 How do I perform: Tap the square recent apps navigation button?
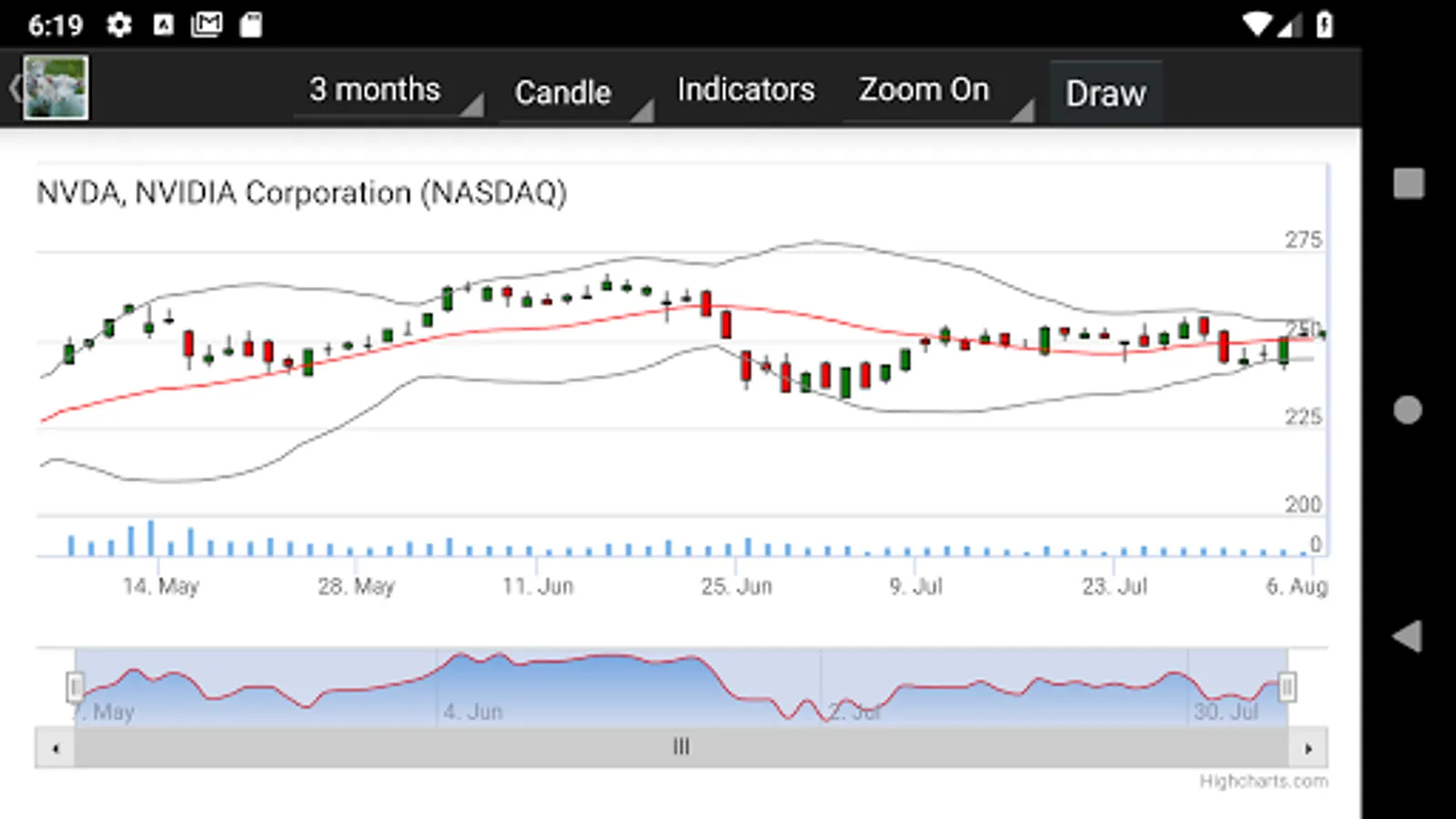pos(1409,183)
